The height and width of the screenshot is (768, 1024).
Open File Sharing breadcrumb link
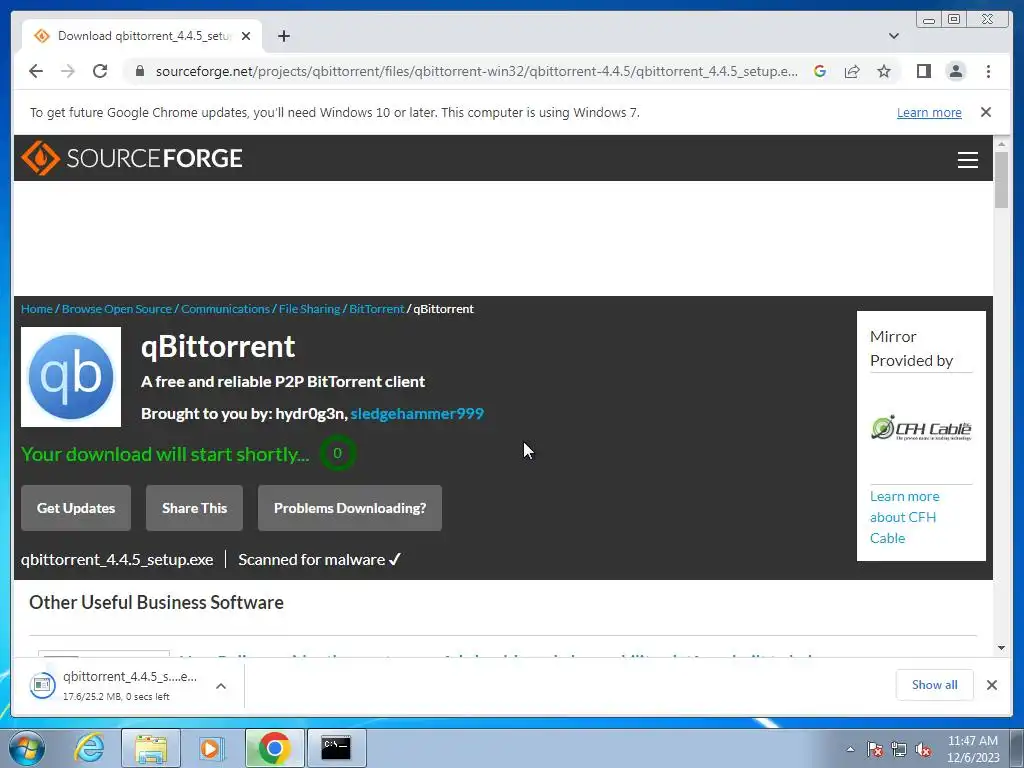tap(310, 309)
